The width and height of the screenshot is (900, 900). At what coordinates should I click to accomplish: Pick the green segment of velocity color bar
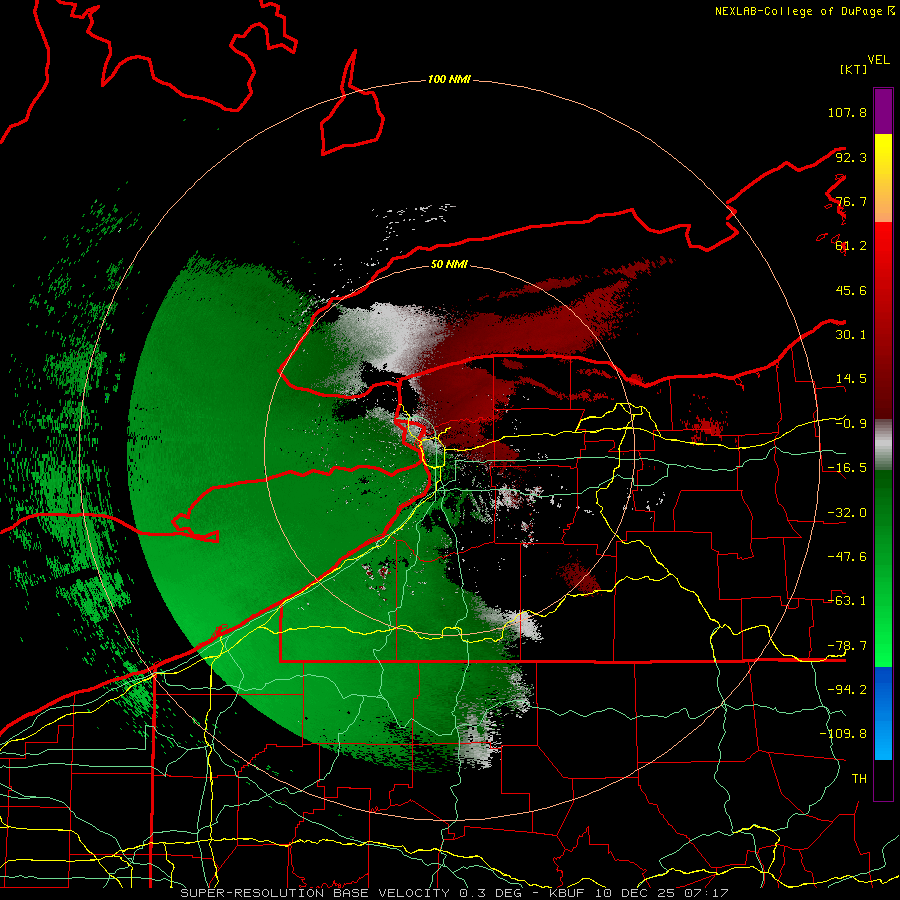point(883,568)
